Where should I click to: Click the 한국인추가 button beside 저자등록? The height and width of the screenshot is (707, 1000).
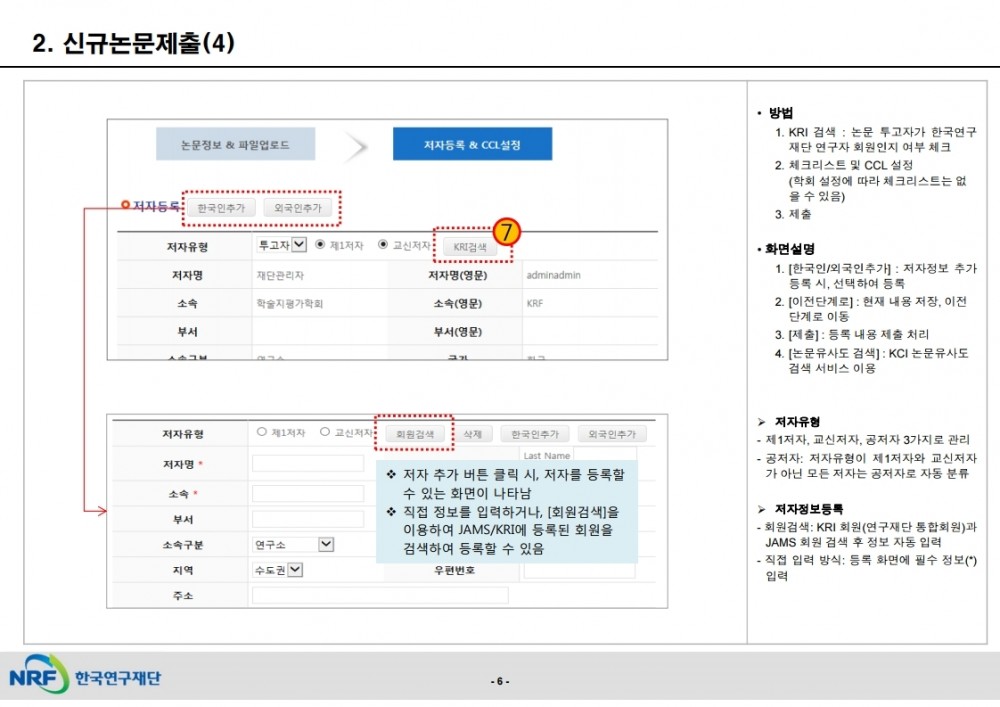coord(221,208)
